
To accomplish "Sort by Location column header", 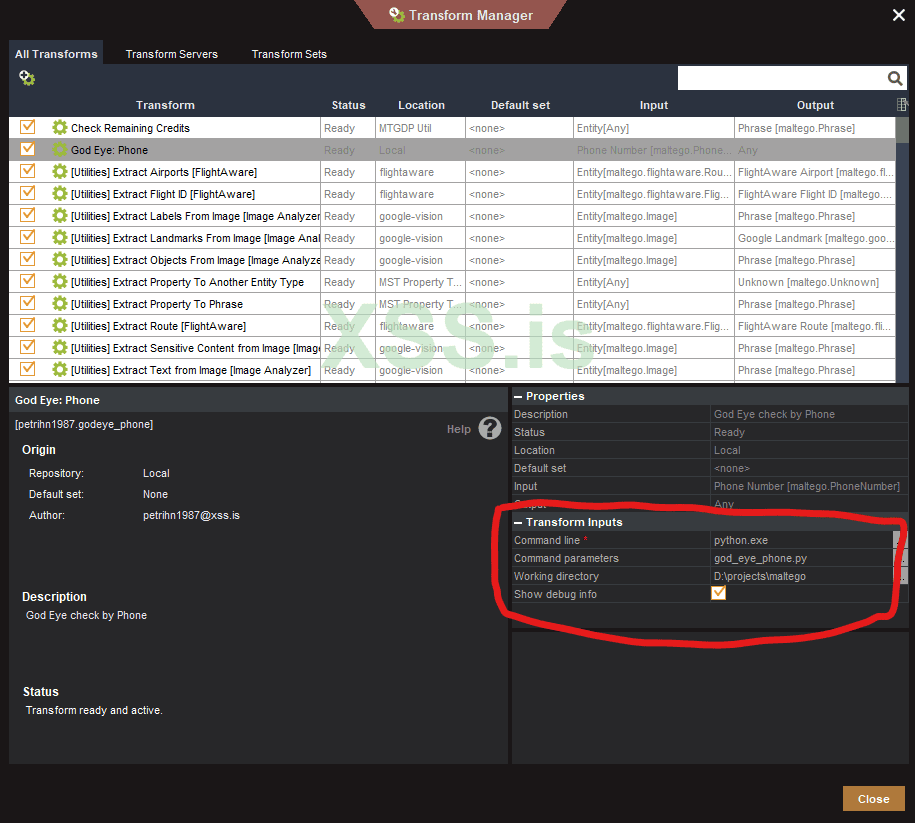I will pos(421,105).
